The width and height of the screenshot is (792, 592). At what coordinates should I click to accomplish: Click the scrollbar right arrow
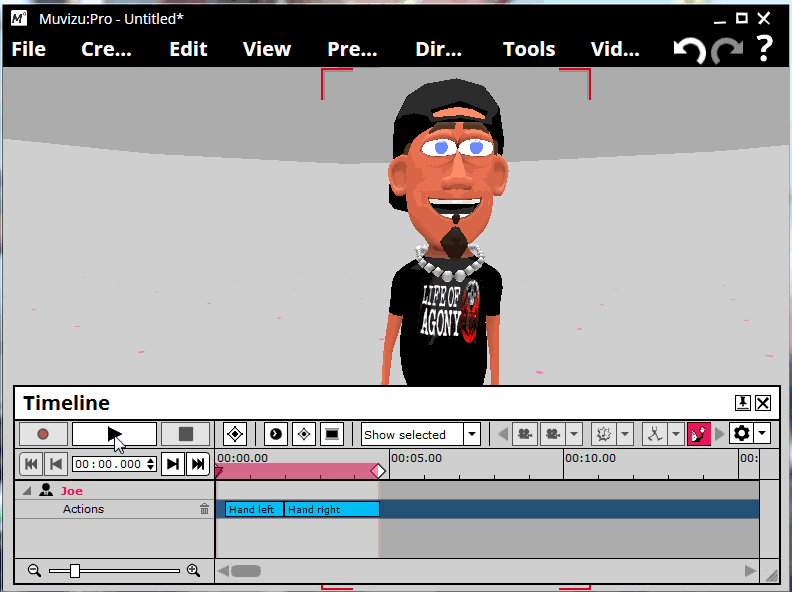[751, 571]
